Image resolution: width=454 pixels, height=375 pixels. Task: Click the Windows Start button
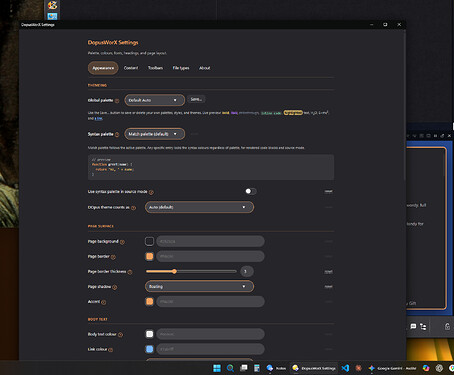(x=217, y=368)
